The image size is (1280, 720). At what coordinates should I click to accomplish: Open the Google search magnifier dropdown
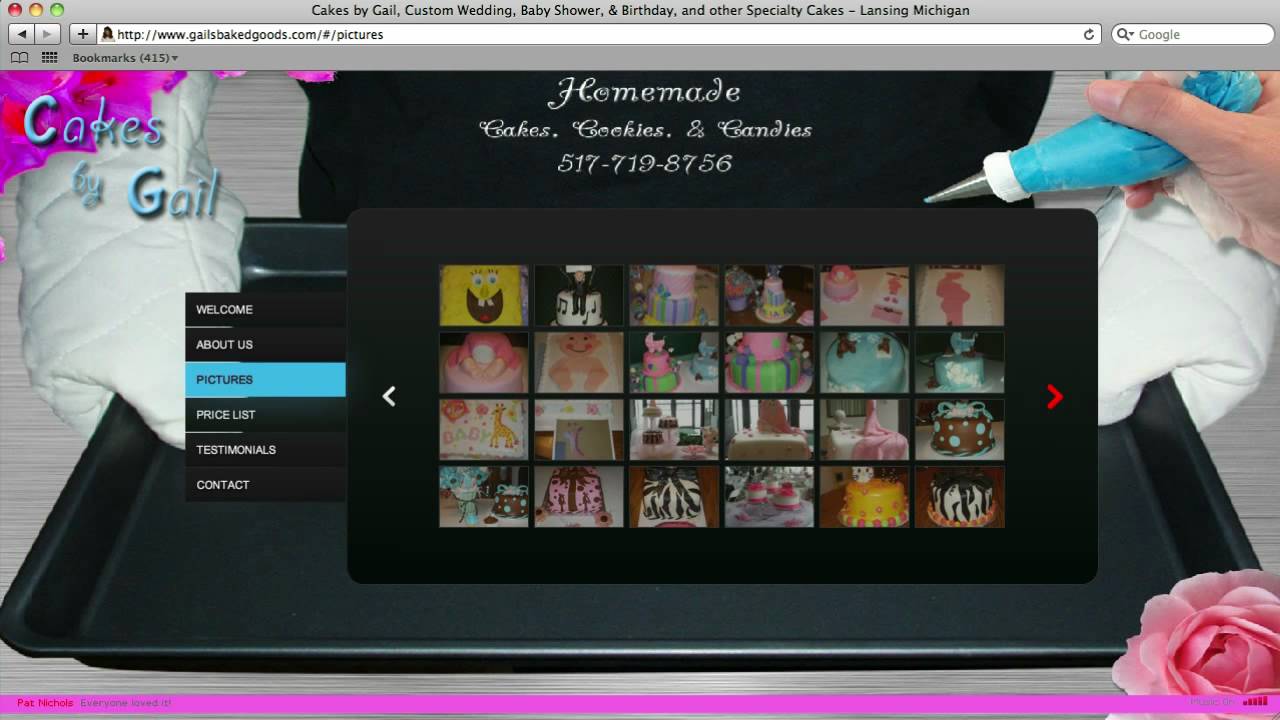click(1127, 34)
